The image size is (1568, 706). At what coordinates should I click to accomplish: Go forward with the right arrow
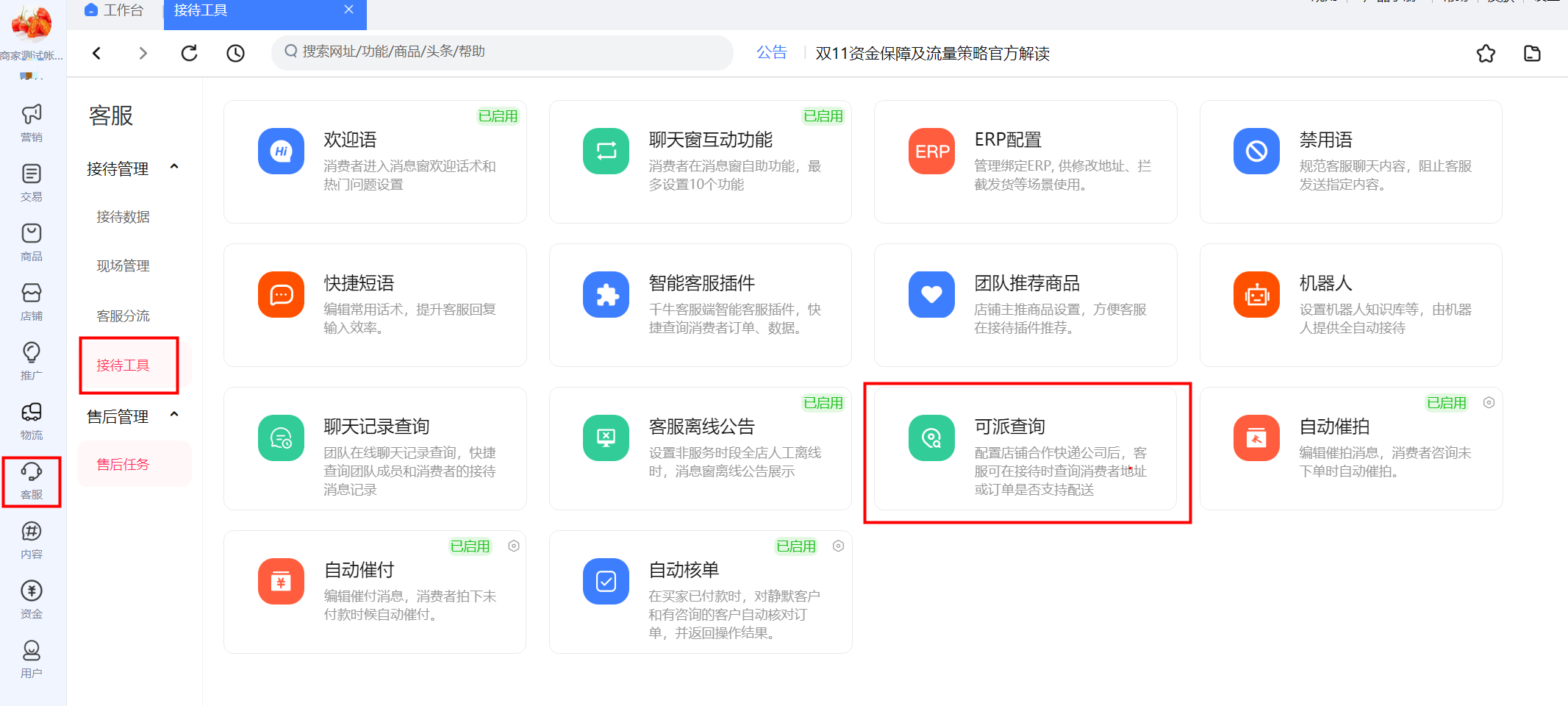143,53
